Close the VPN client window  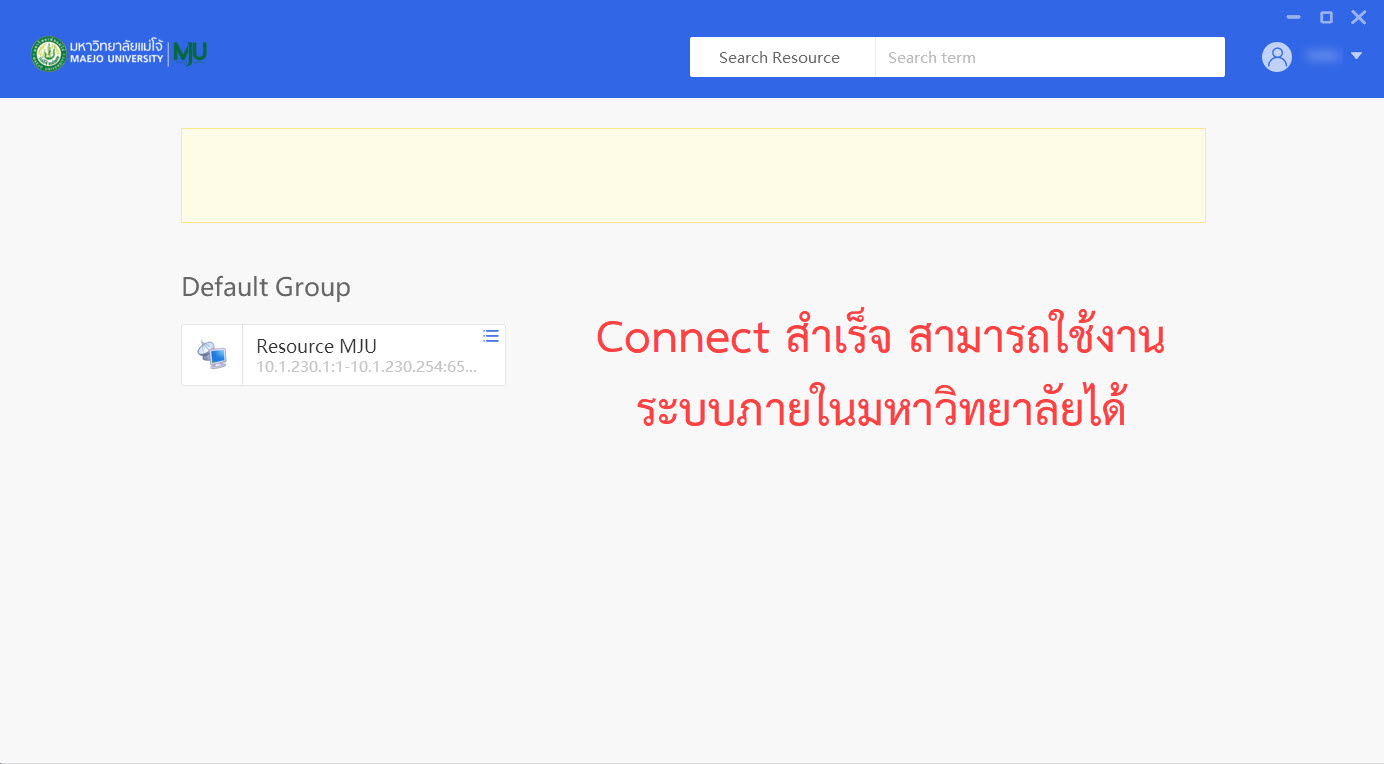(1358, 17)
